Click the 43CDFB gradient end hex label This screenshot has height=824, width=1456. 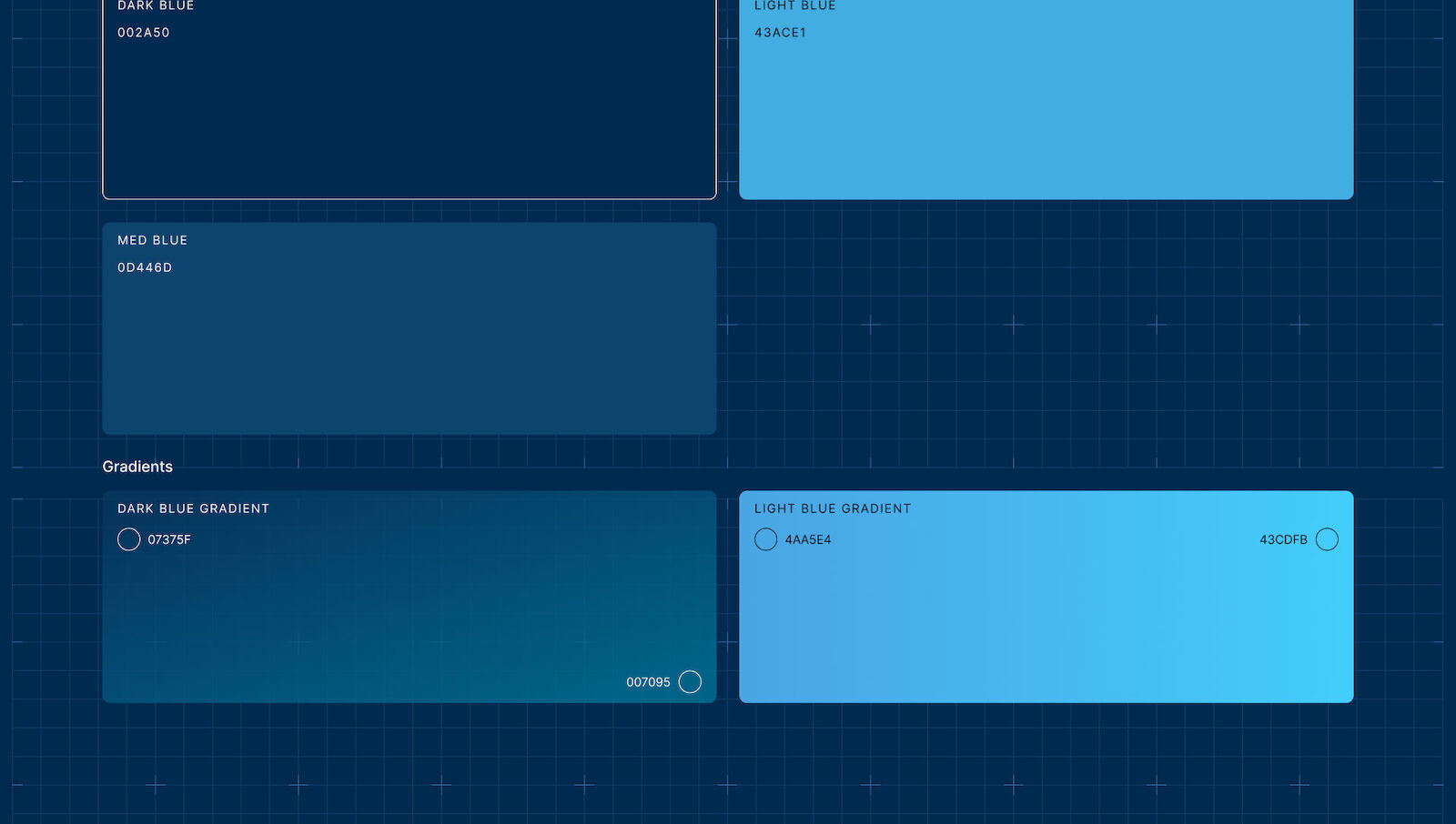click(x=1283, y=539)
